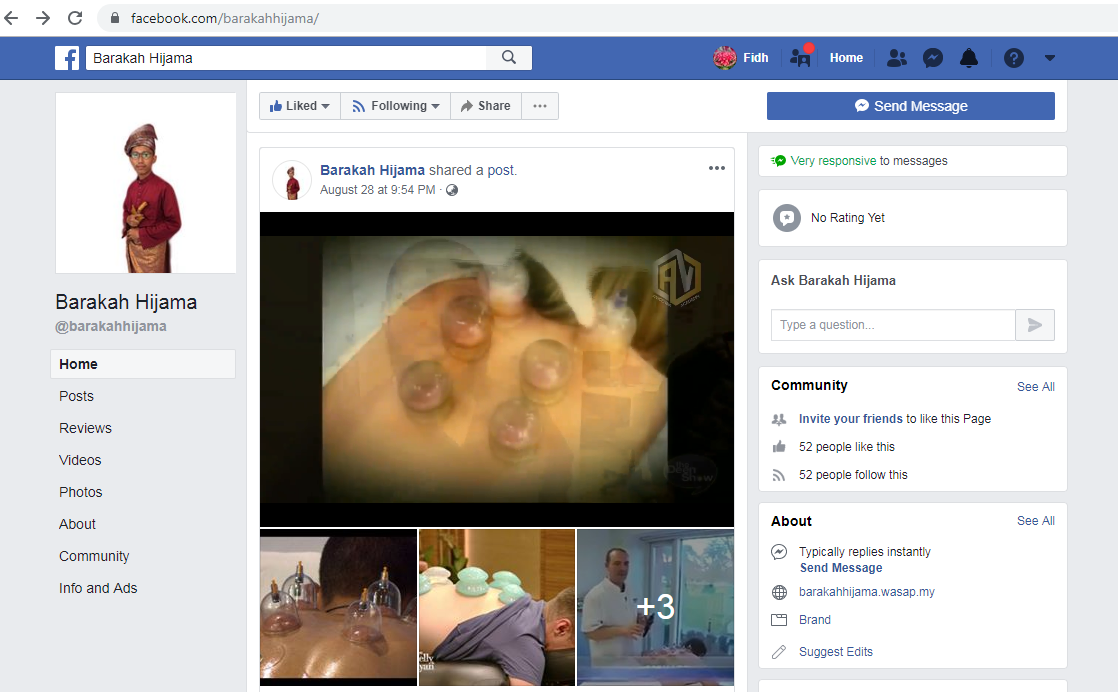Open Reviews in page sidebar
Image resolution: width=1118 pixels, height=692 pixels.
coord(86,428)
